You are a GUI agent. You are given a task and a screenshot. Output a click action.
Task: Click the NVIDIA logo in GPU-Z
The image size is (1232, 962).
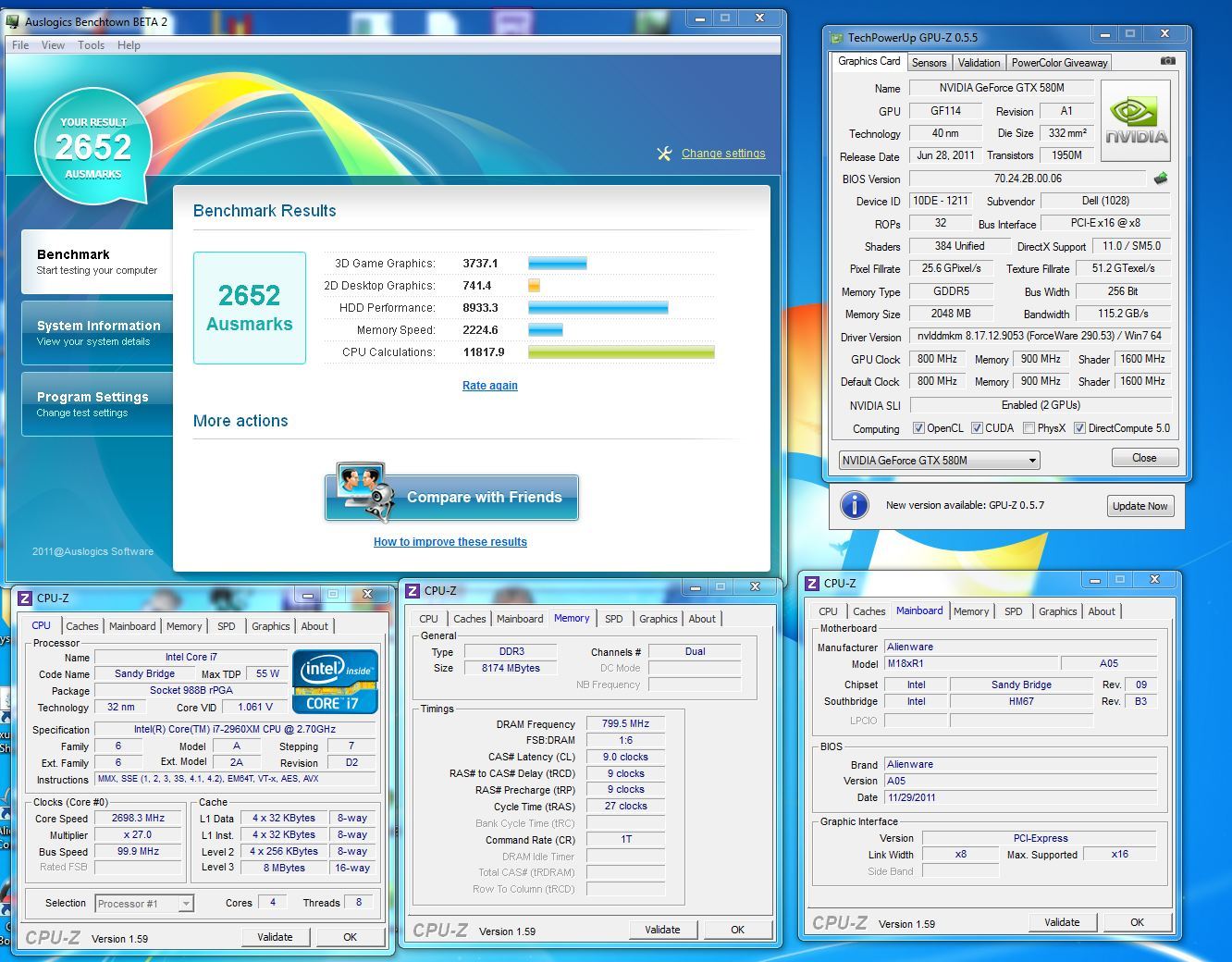(1135, 121)
